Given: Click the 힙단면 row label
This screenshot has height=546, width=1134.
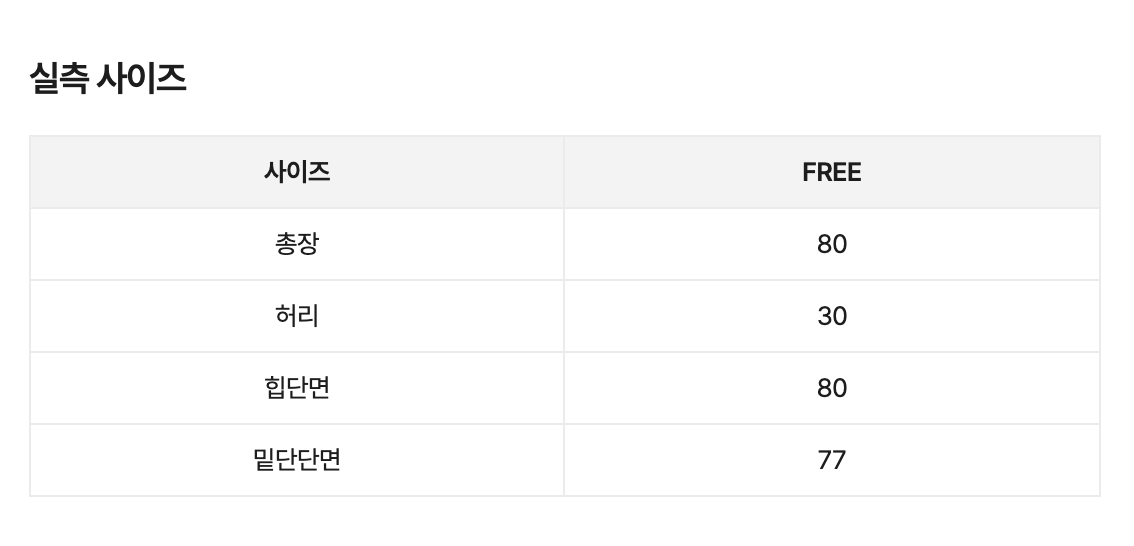Looking at the screenshot, I should click(x=297, y=388).
